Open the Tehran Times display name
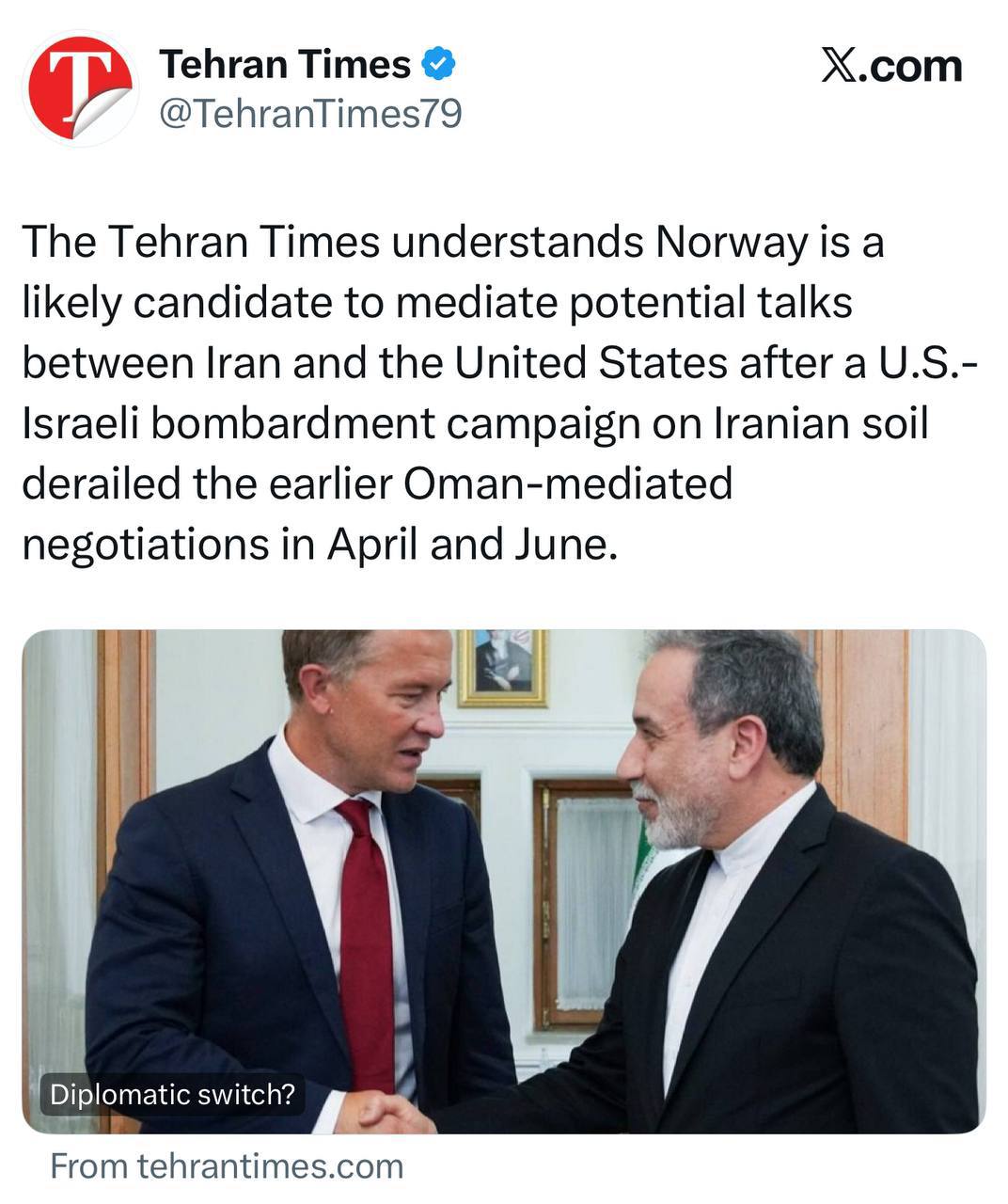Image resolution: width=1008 pixels, height=1204 pixels. click(285, 65)
